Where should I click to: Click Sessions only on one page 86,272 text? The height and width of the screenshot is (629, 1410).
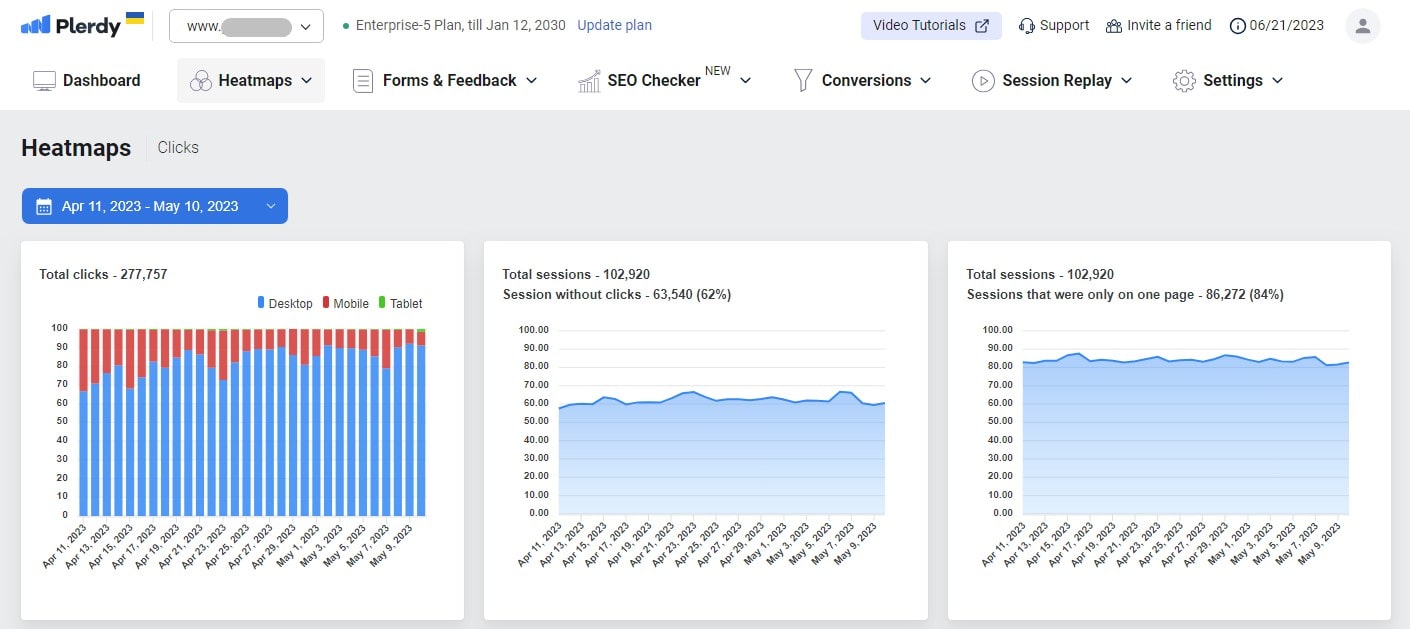[1125, 295]
